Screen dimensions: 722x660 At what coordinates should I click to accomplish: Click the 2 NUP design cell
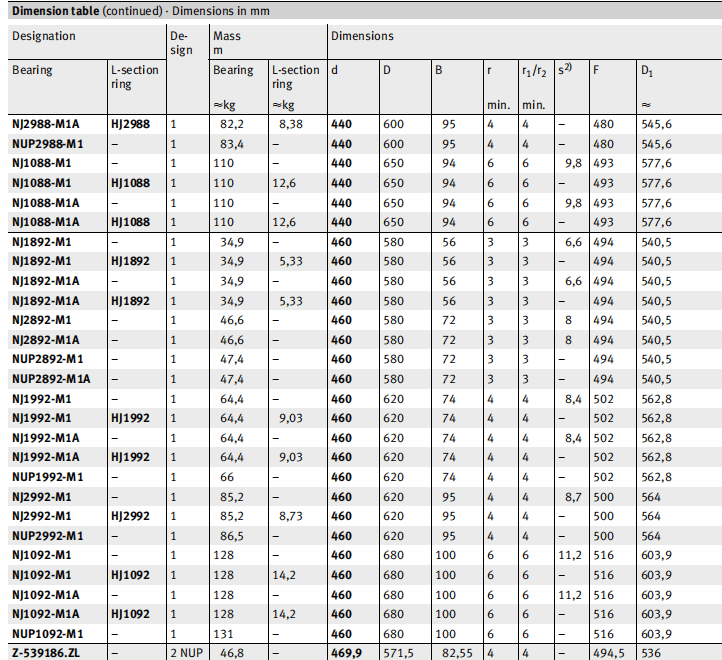[x=187, y=651]
